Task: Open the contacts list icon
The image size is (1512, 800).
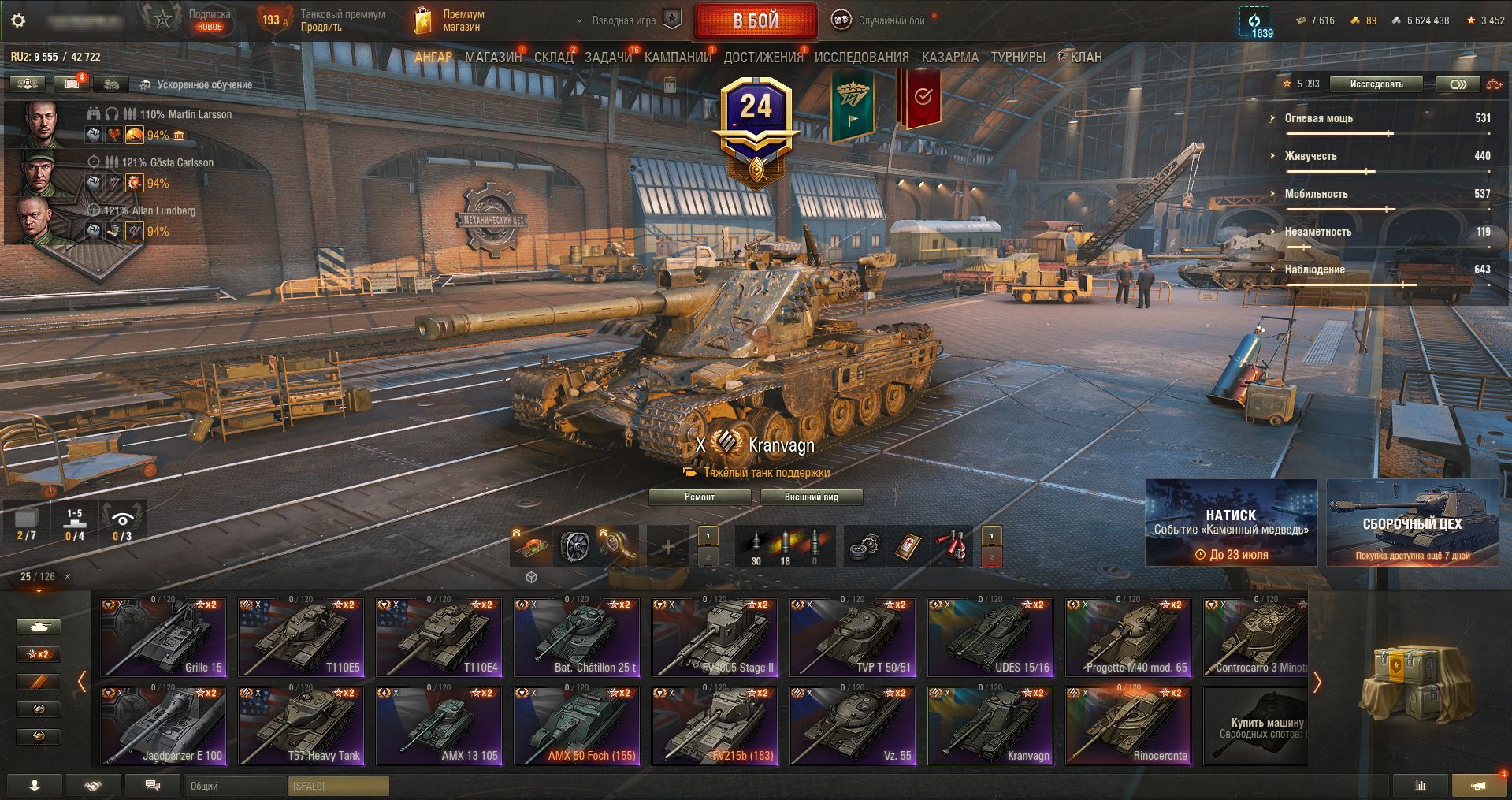Action: 34,786
